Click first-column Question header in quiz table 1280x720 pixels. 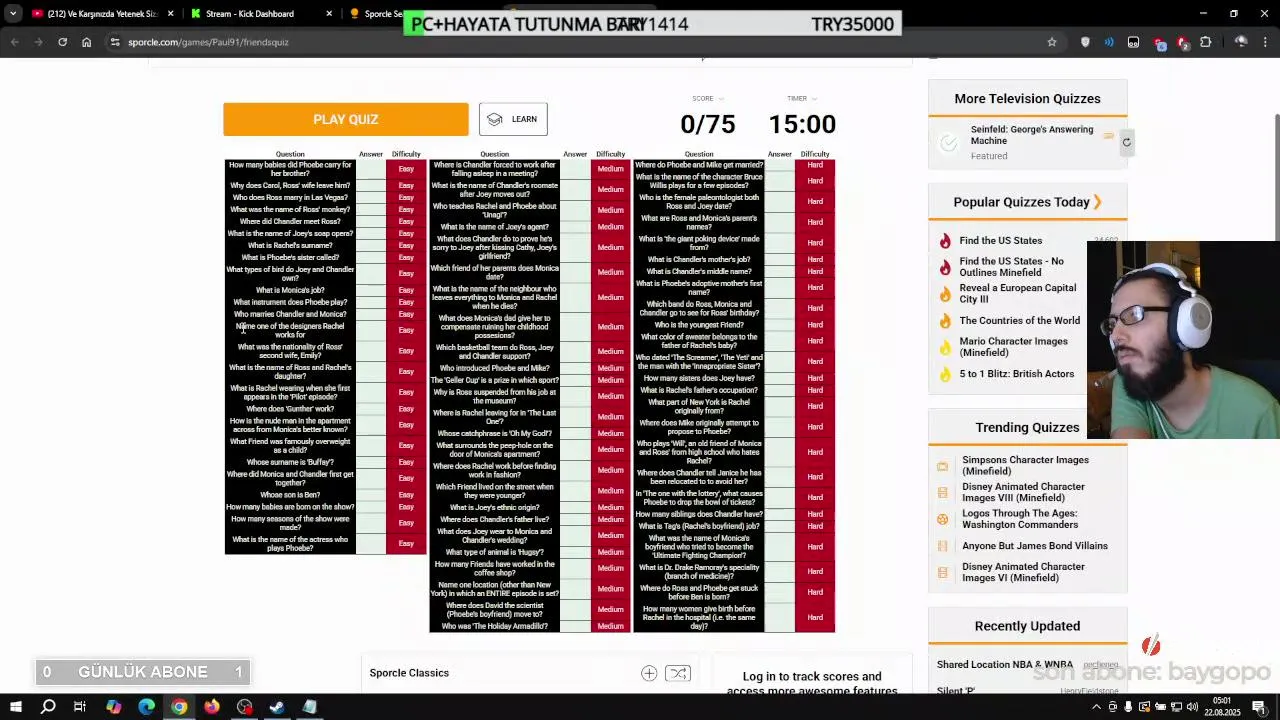point(290,154)
